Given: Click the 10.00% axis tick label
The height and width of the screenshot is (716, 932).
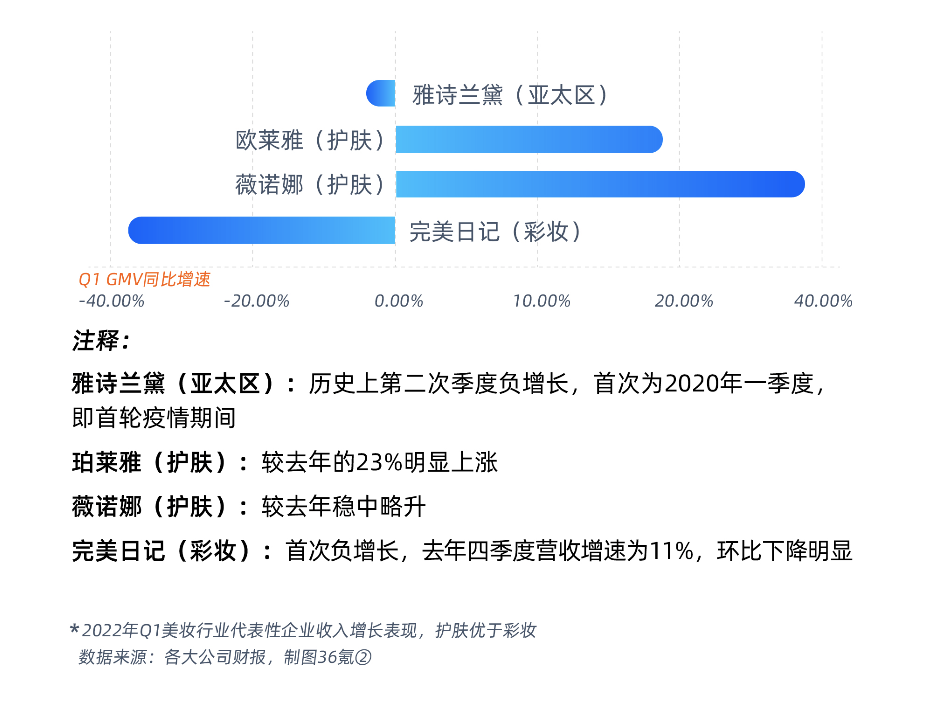Looking at the screenshot, I should point(541,301).
